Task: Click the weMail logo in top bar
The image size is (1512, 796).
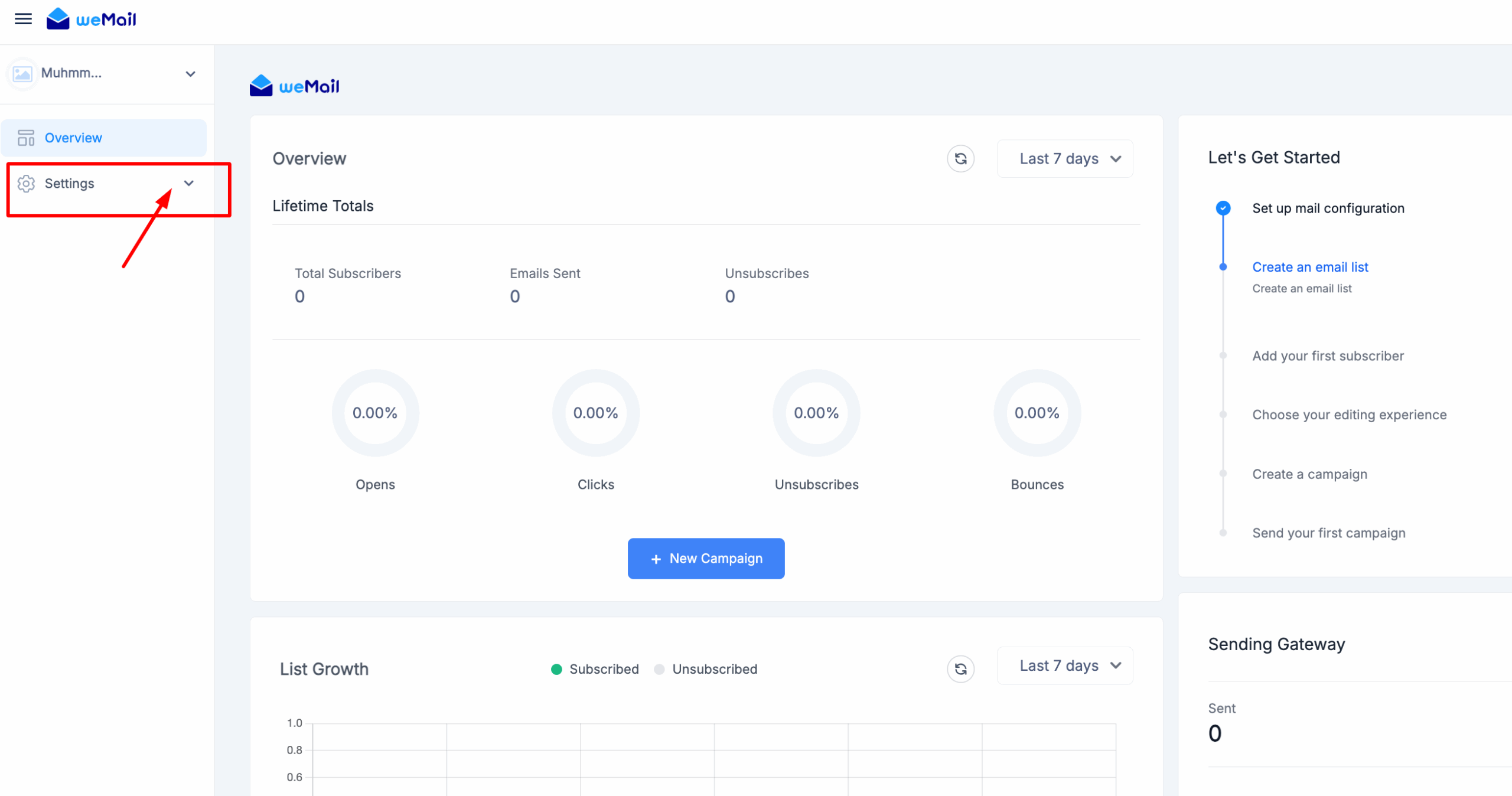Action: 92,19
